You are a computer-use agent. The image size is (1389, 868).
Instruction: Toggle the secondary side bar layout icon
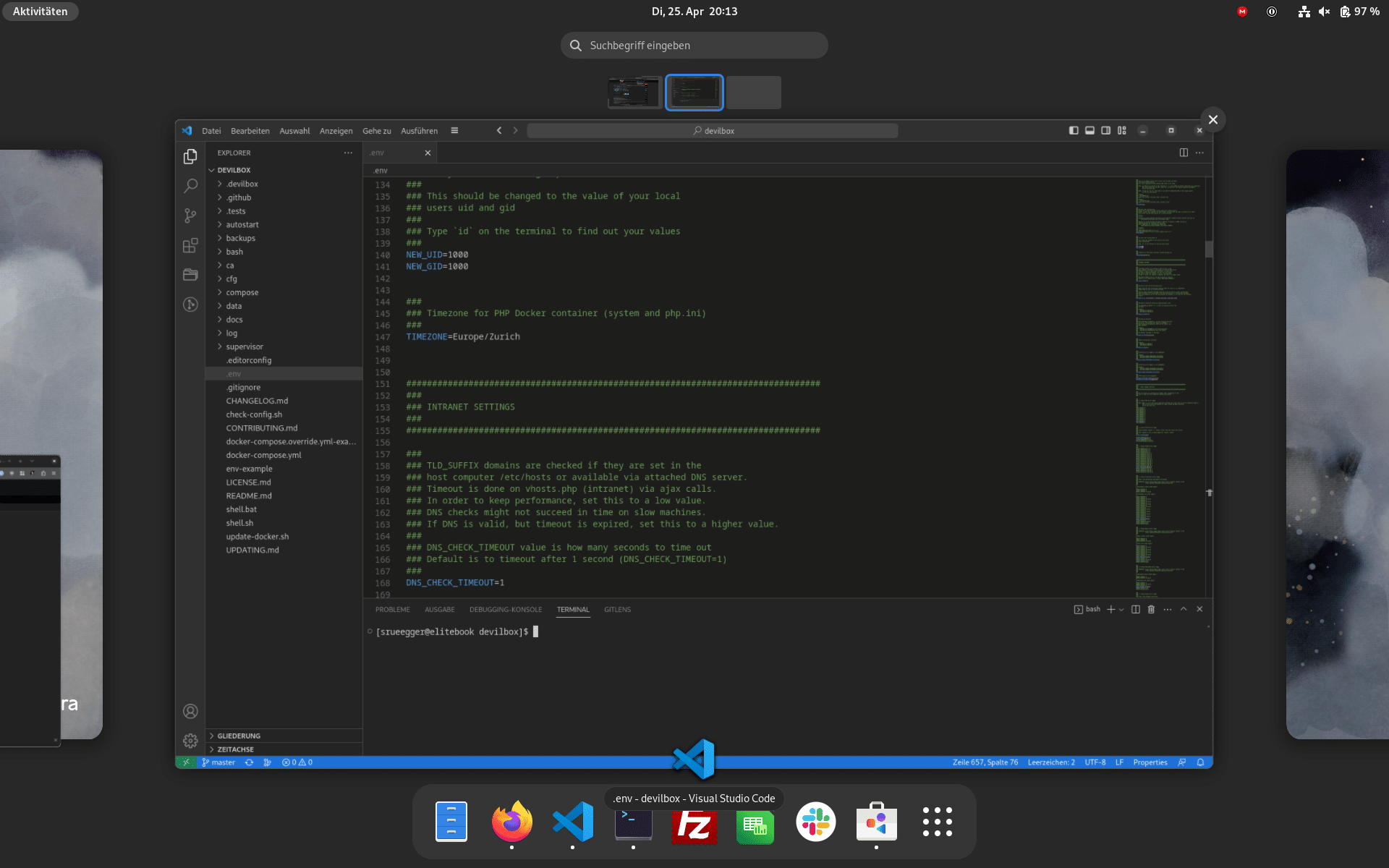1105,130
